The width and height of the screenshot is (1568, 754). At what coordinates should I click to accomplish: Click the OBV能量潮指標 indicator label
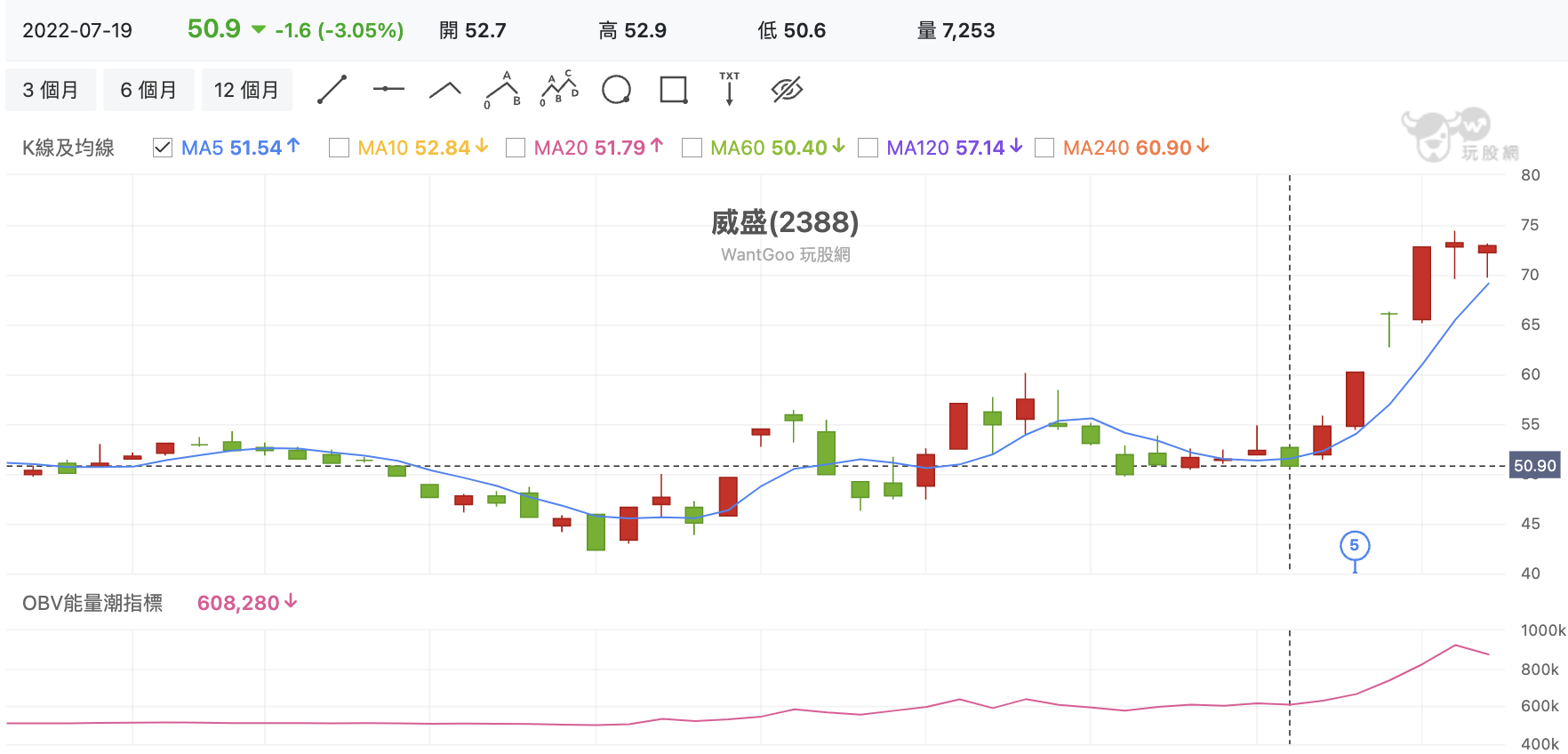(x=92, y=603)
